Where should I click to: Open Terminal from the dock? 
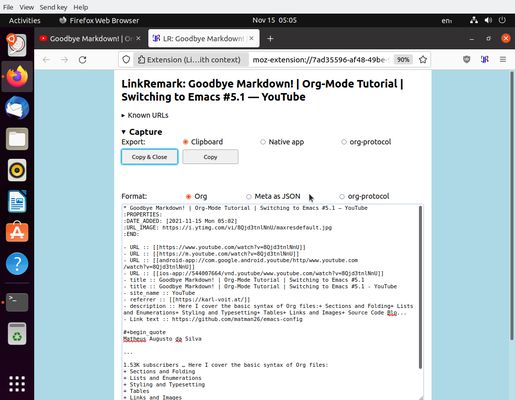[x=17, y=302]
